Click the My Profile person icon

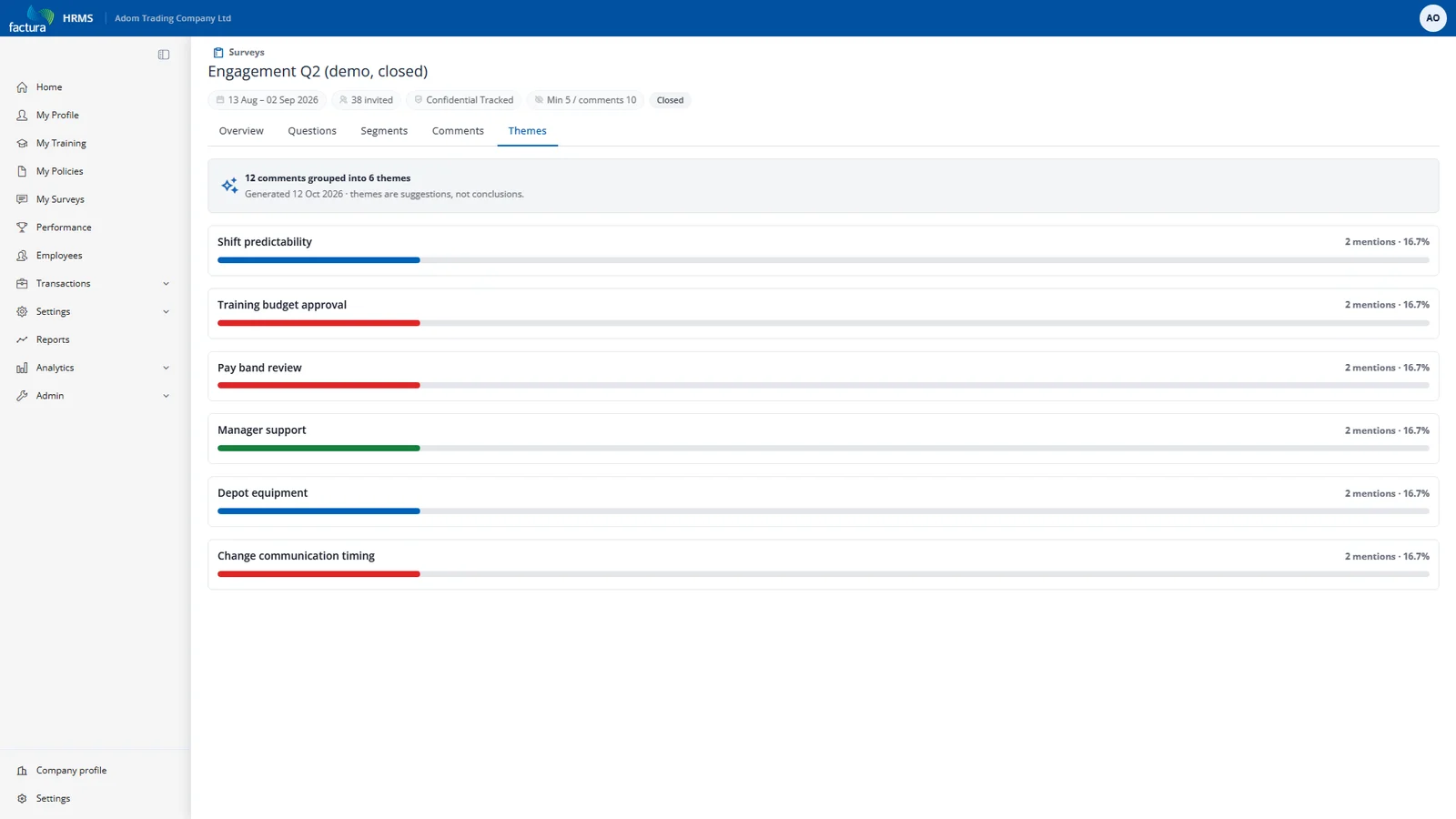[22, 116]
